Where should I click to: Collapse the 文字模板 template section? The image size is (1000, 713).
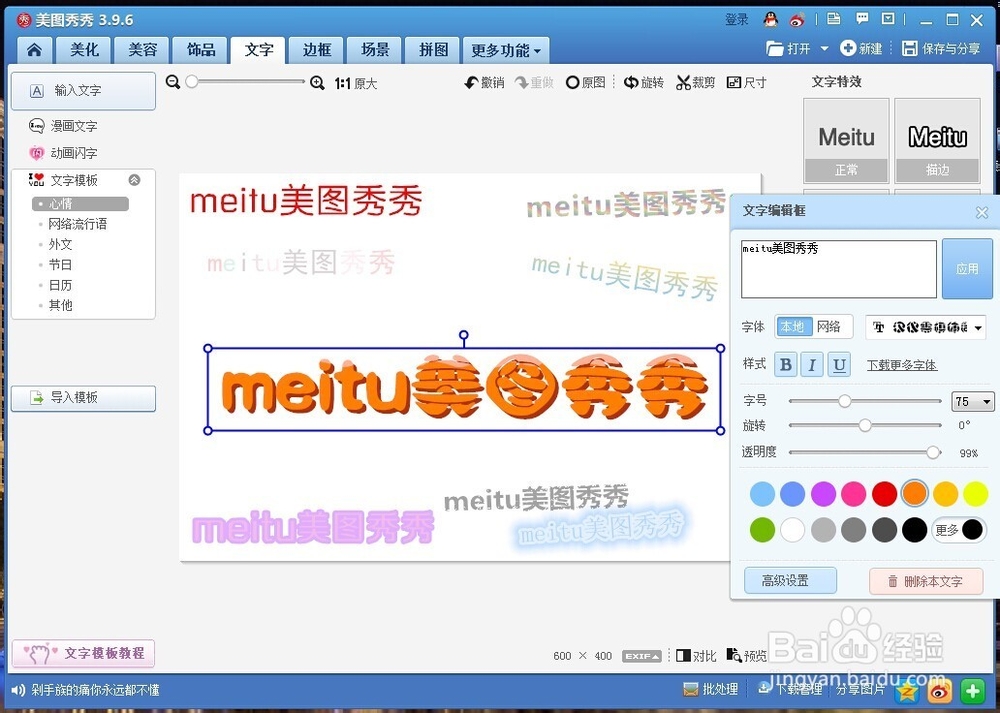pyautogui.click(x=133, y=180)
